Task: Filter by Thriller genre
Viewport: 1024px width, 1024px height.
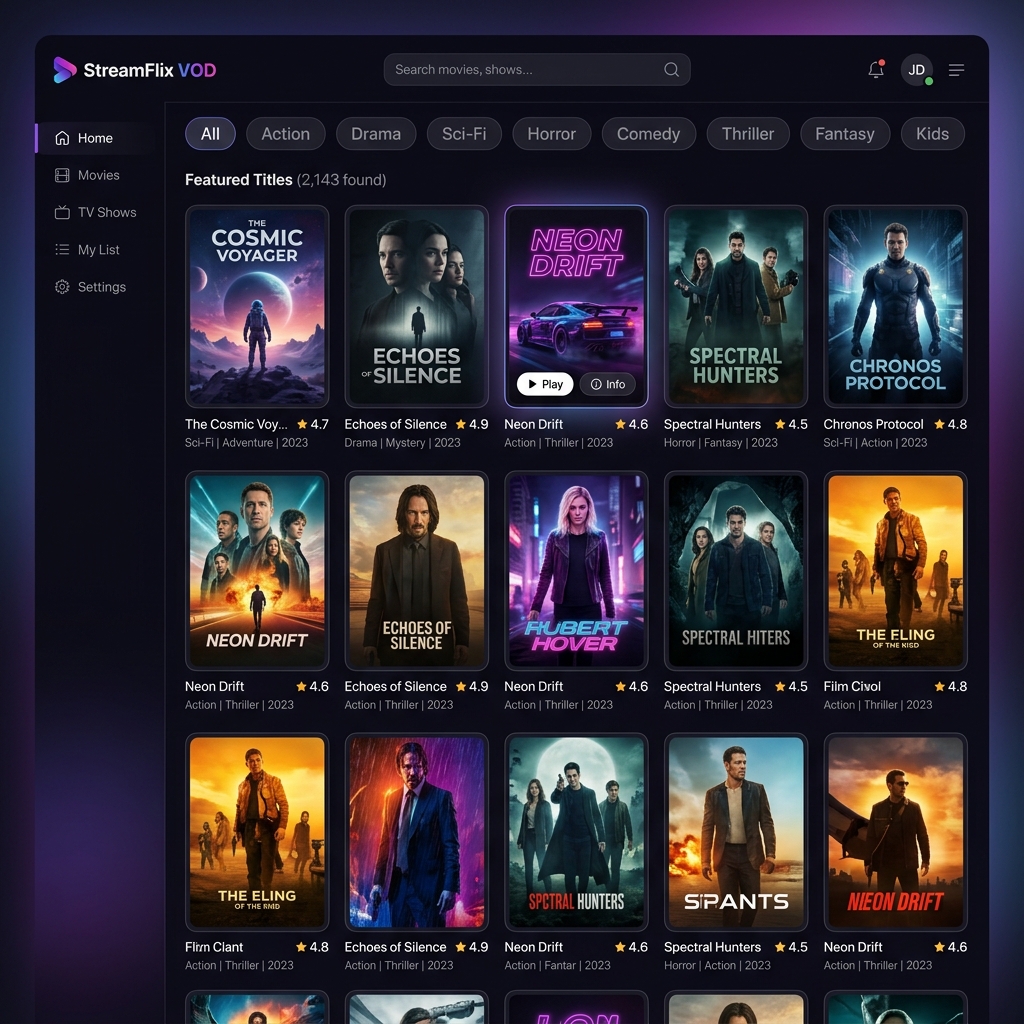Action: (x=748, y=134)
